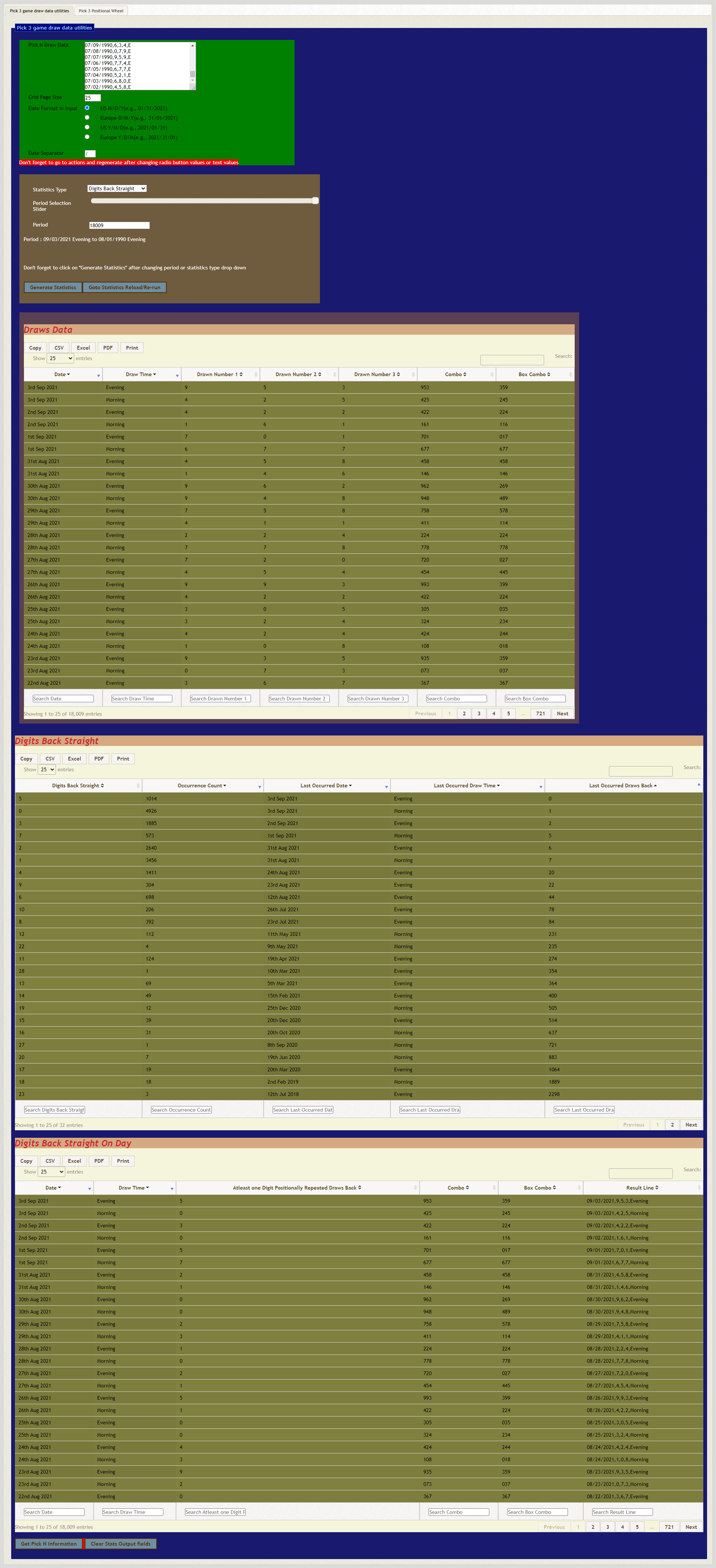716x1568 pixels.
Task: Sort Draws Data by Box Combo column
Action: point(535,374)
